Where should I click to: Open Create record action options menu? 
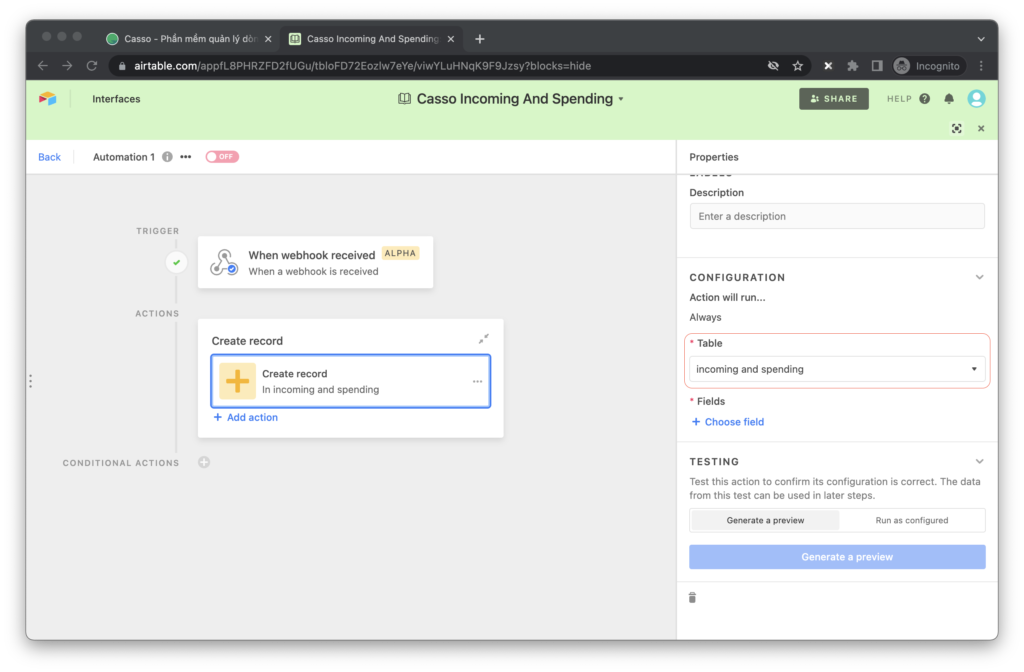point(477,381)
